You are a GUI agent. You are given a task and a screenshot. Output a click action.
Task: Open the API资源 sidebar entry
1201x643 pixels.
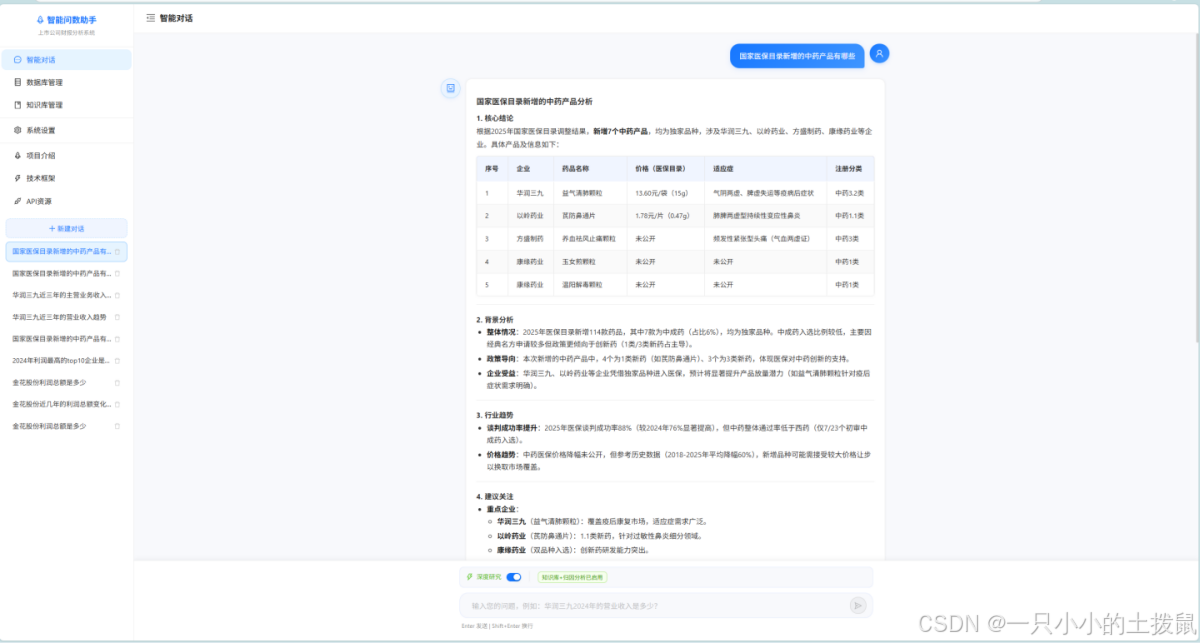pos(66,201)
